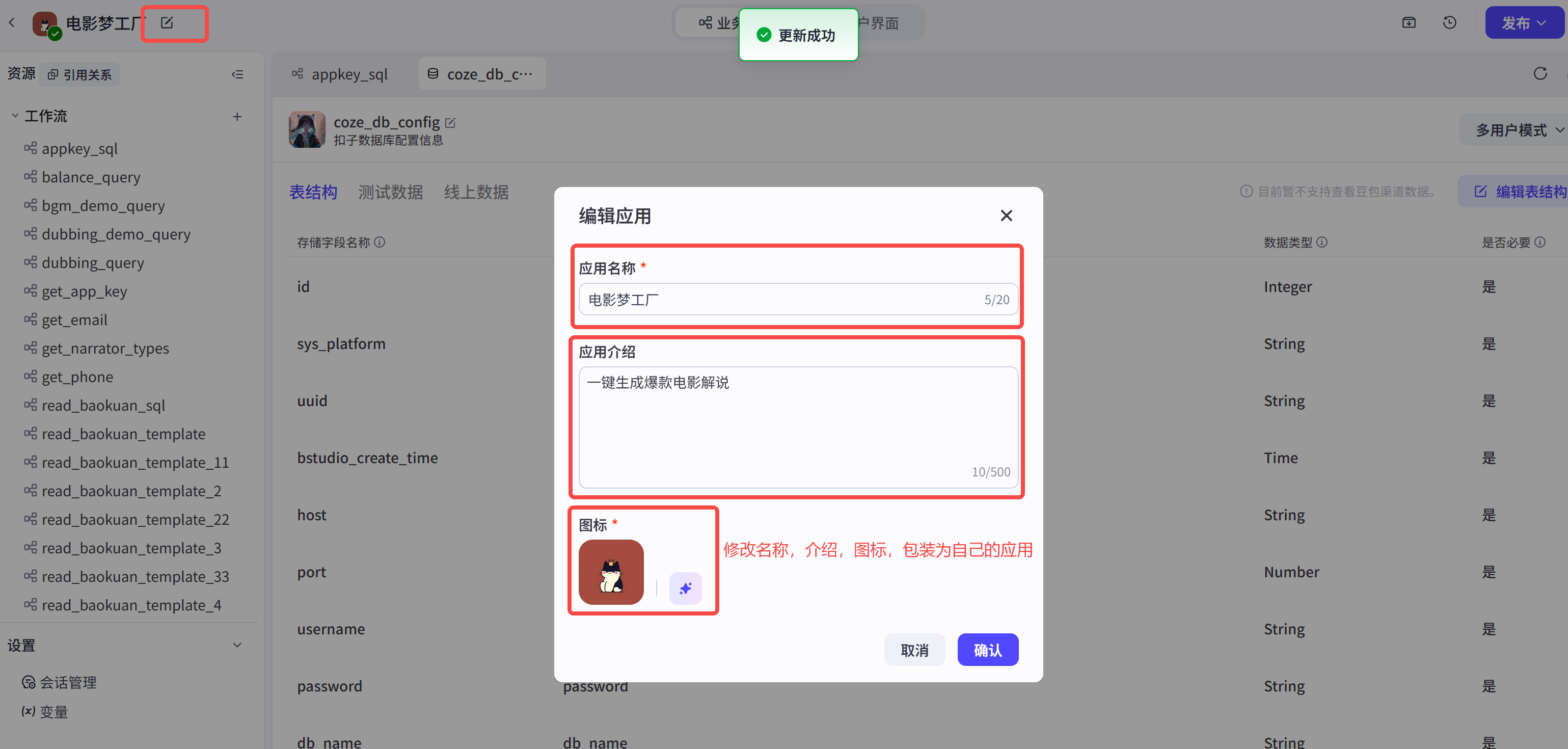Image resolution: width=1568 pixels, height=749 pixels.
Task: Close the 编辑应用 dialog with X
Action: pyautogui.click(x=1006, y=216)
